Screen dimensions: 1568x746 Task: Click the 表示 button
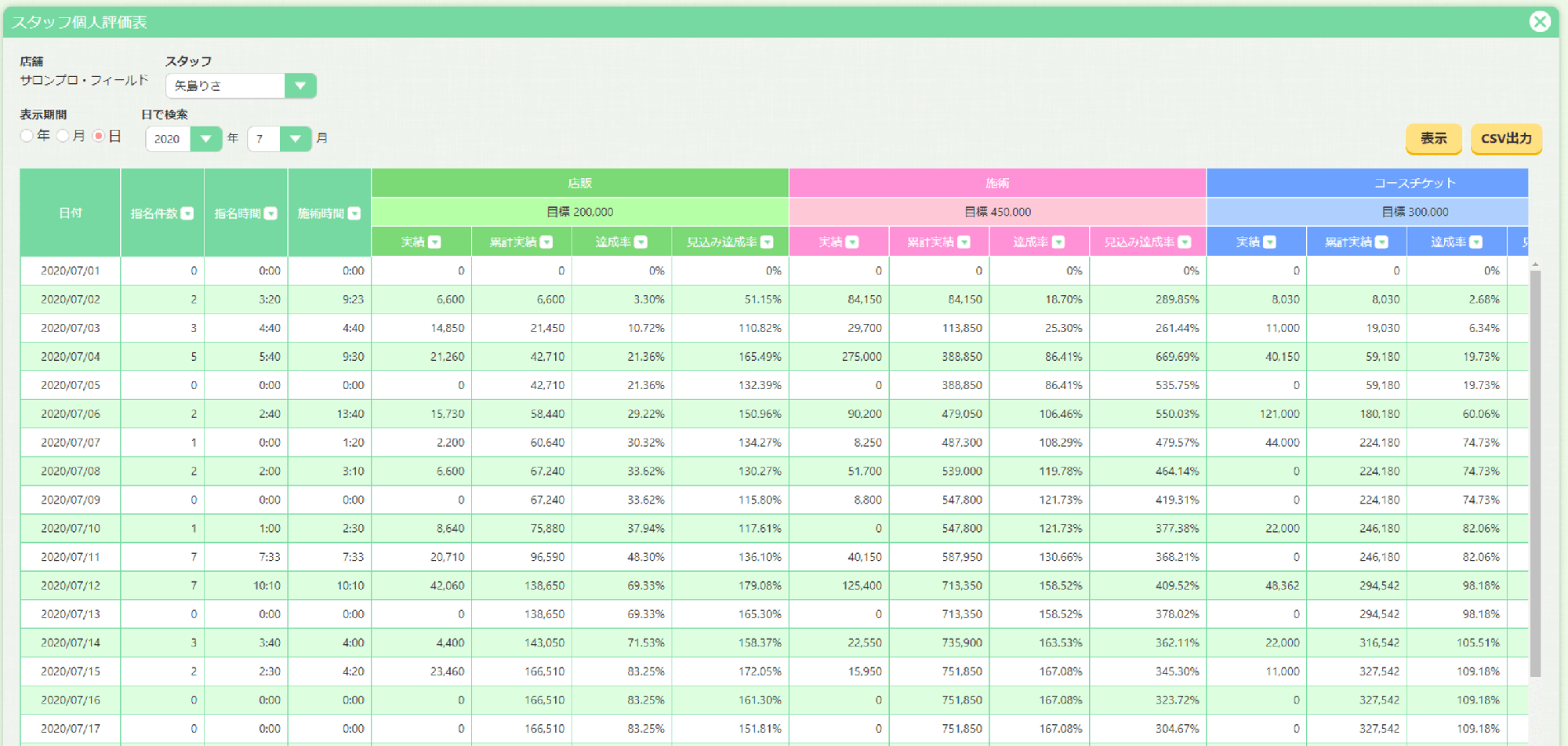click(1434, 138)
